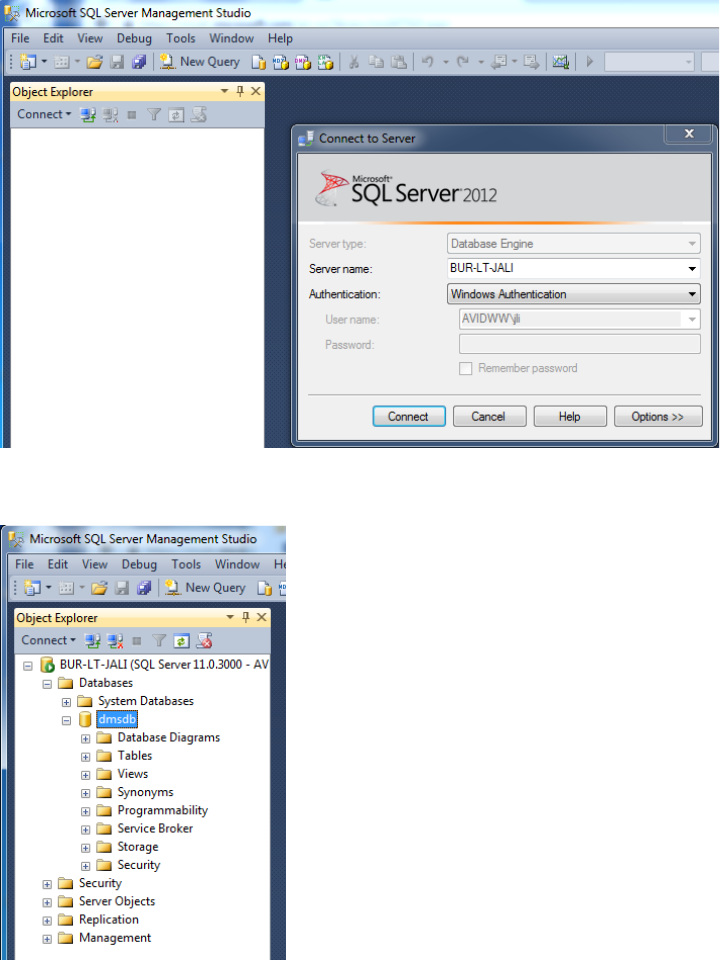
Task: Click New Query in the lower SSMS toolbar
Action: pos(205,588)
